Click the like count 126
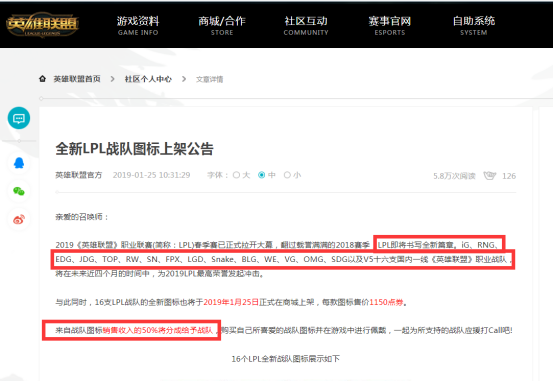 tap(509, 176)
